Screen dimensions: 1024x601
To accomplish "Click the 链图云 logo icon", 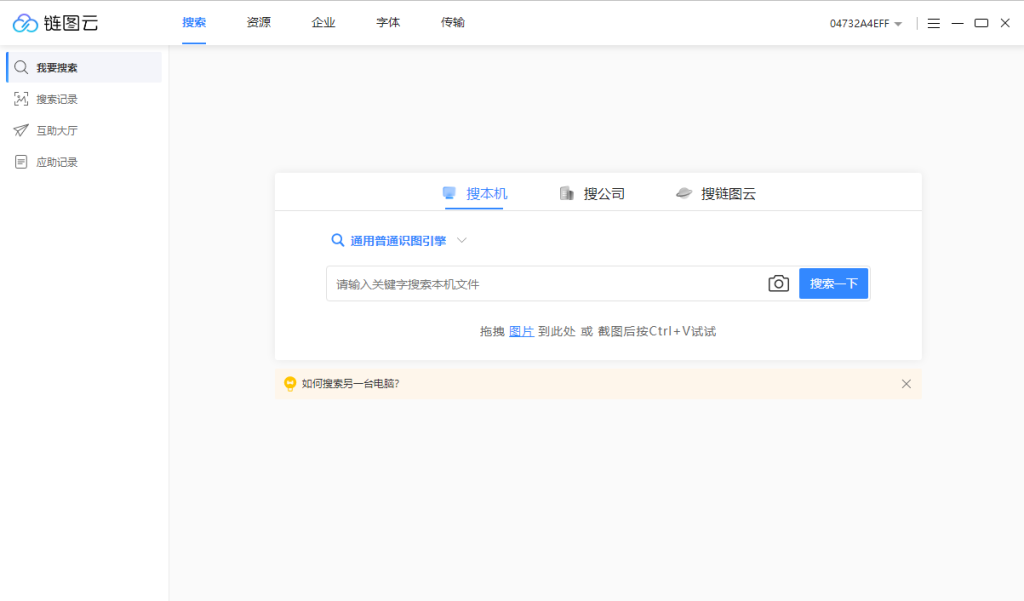I will 22,22.
